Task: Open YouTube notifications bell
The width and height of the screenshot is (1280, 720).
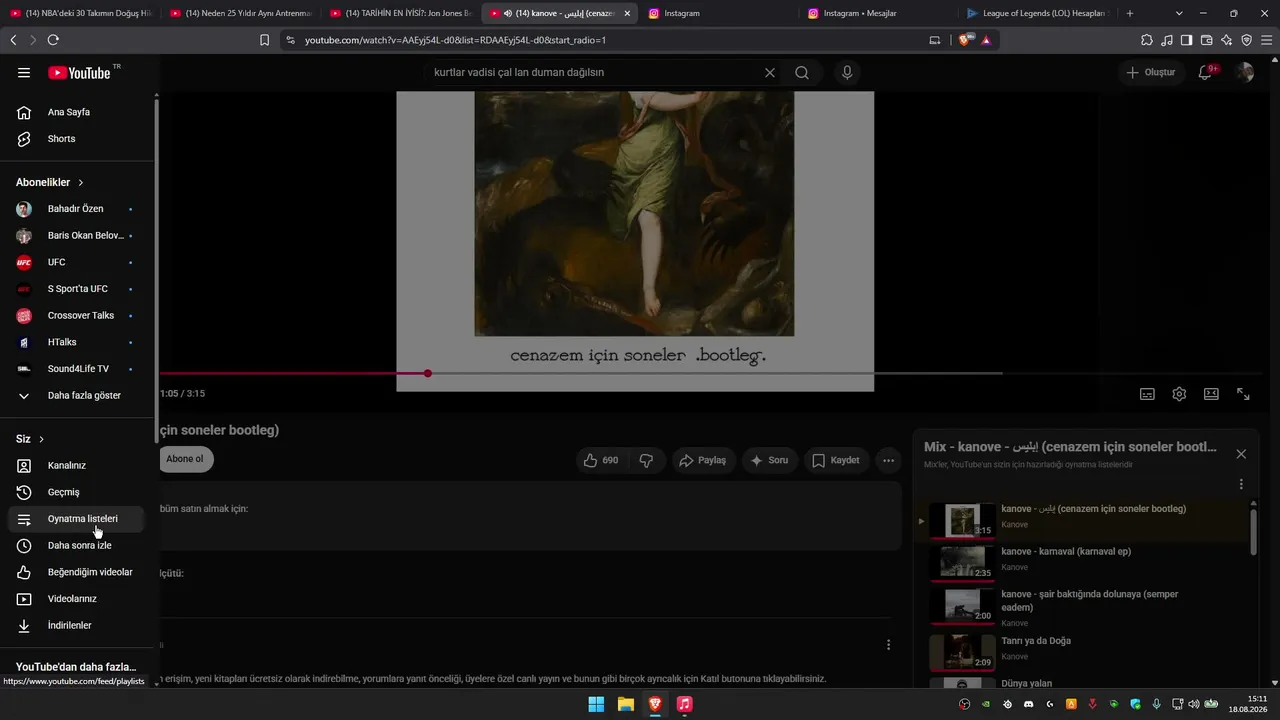Action: (1206, 72)
